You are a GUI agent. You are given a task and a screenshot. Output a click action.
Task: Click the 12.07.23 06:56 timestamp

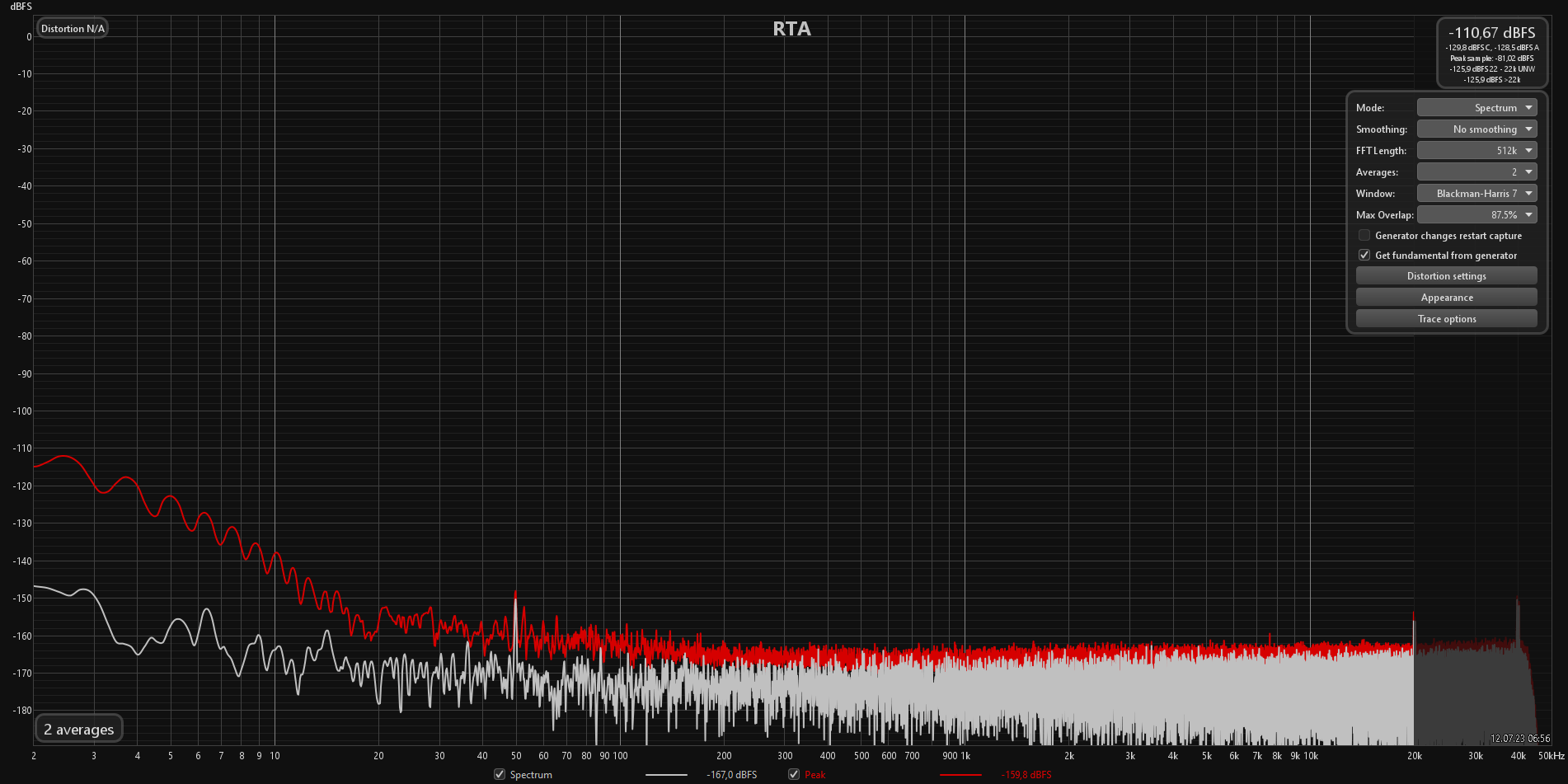pyautogui.click(x=1520, y=739)
